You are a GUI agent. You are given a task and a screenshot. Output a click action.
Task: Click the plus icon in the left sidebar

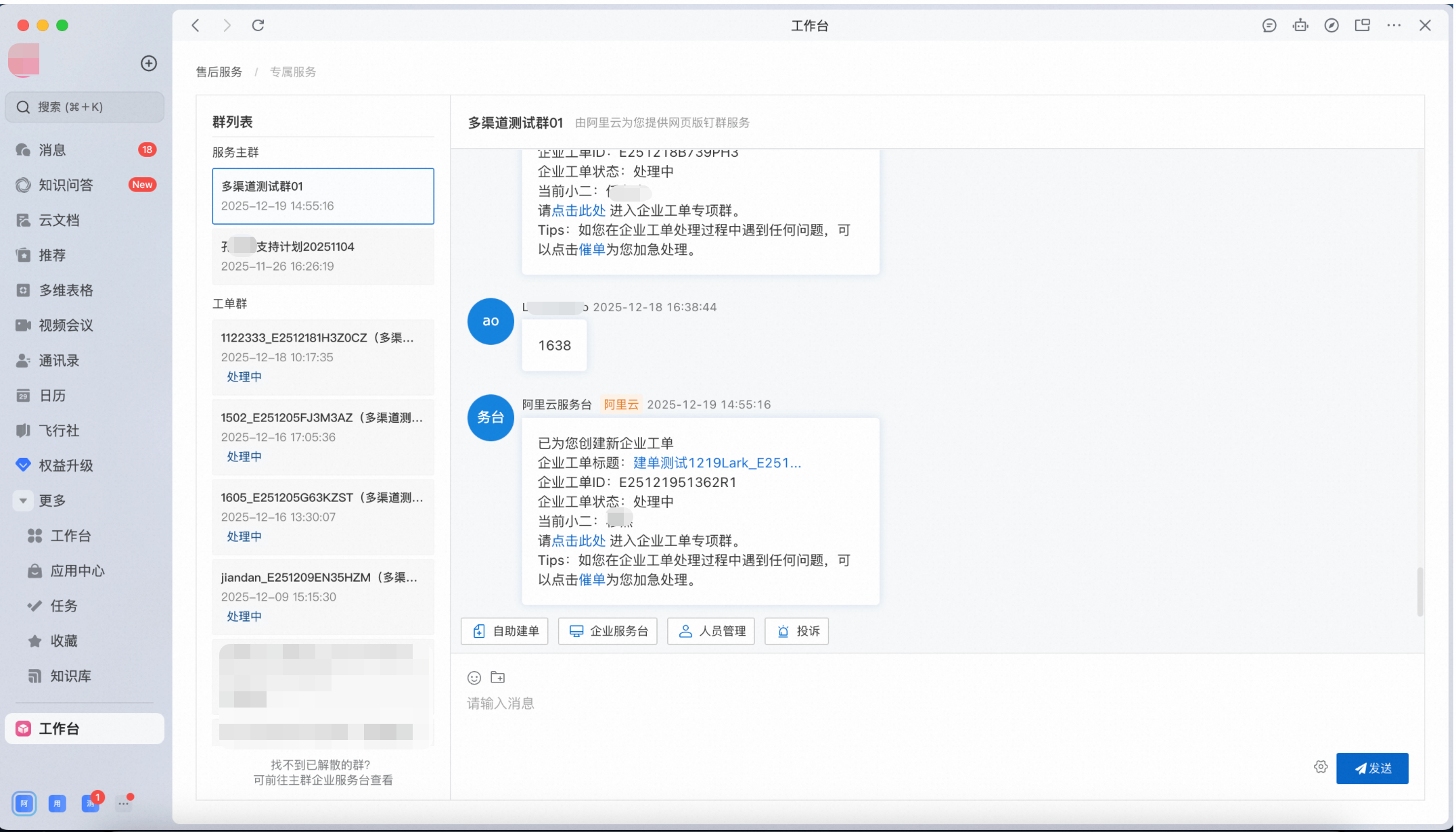(149, 64)
